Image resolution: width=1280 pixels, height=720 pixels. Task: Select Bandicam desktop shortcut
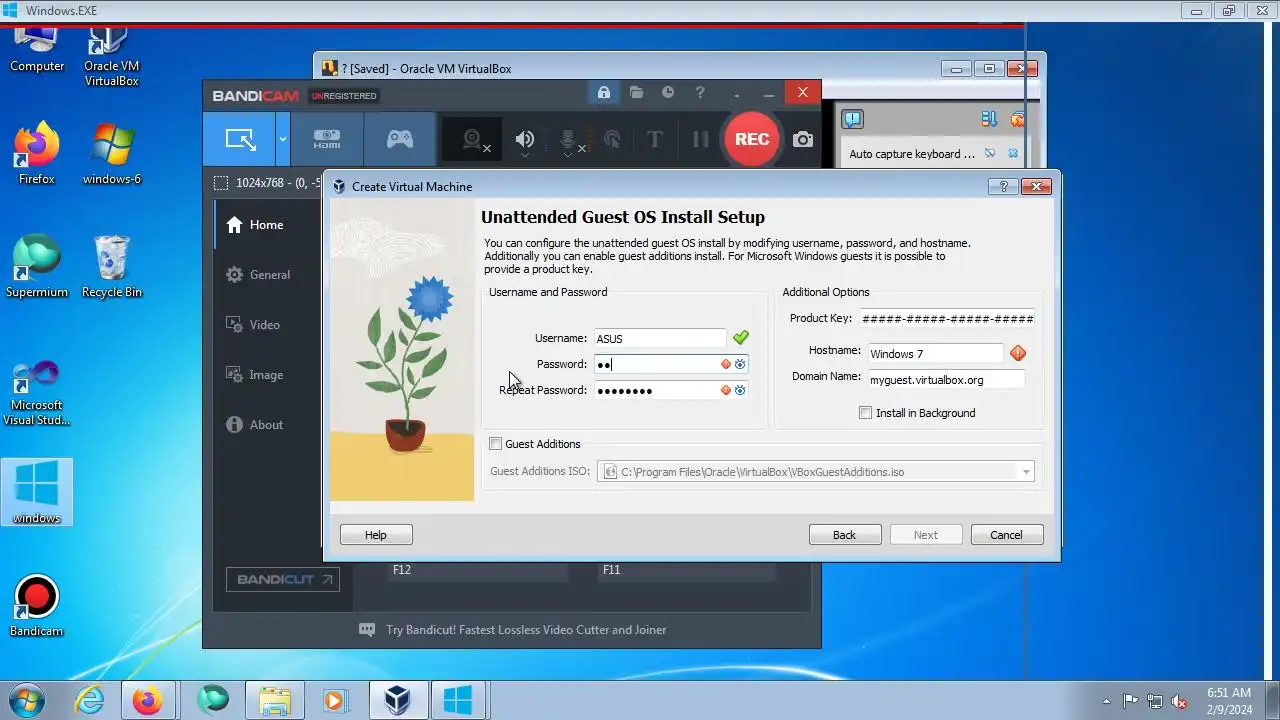click(x=37, y=605)
